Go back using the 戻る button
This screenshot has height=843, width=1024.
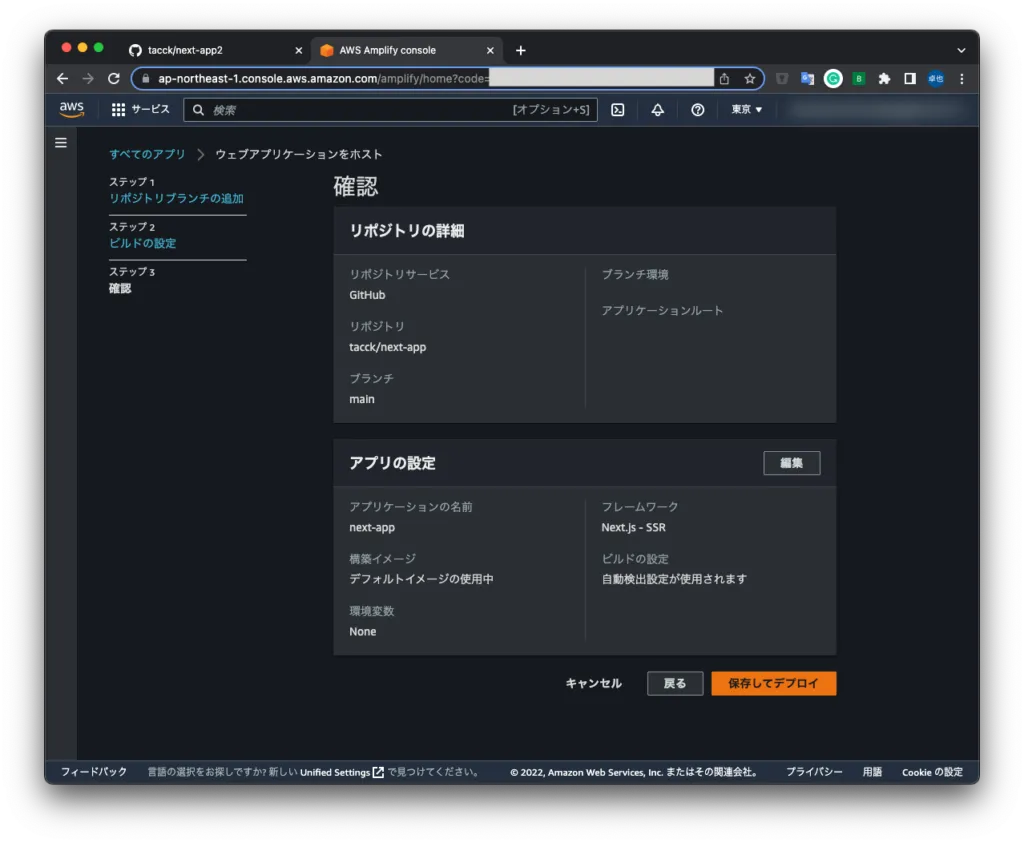pos(675,683)
